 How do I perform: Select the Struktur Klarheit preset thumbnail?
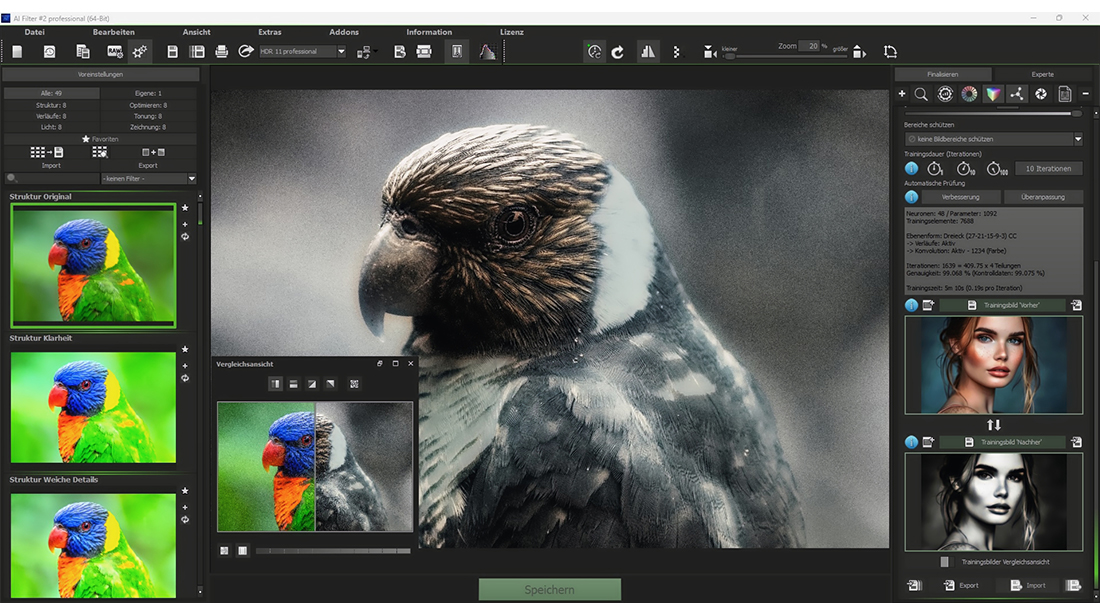93,407
